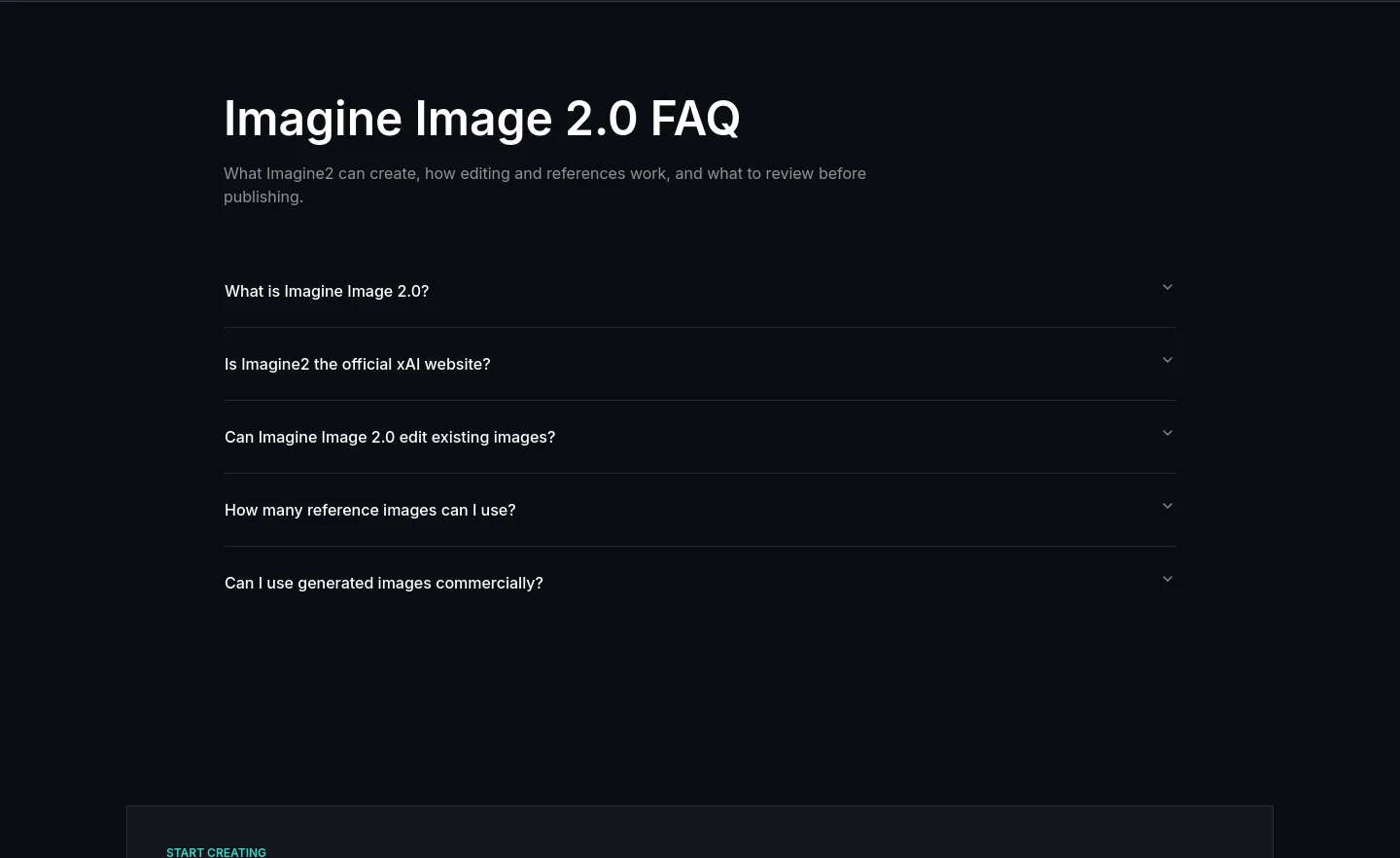Viewport: 1400px width, 858px height.
Task: Open the chevron next to the edit existing images question
Action: [1168, 433]
